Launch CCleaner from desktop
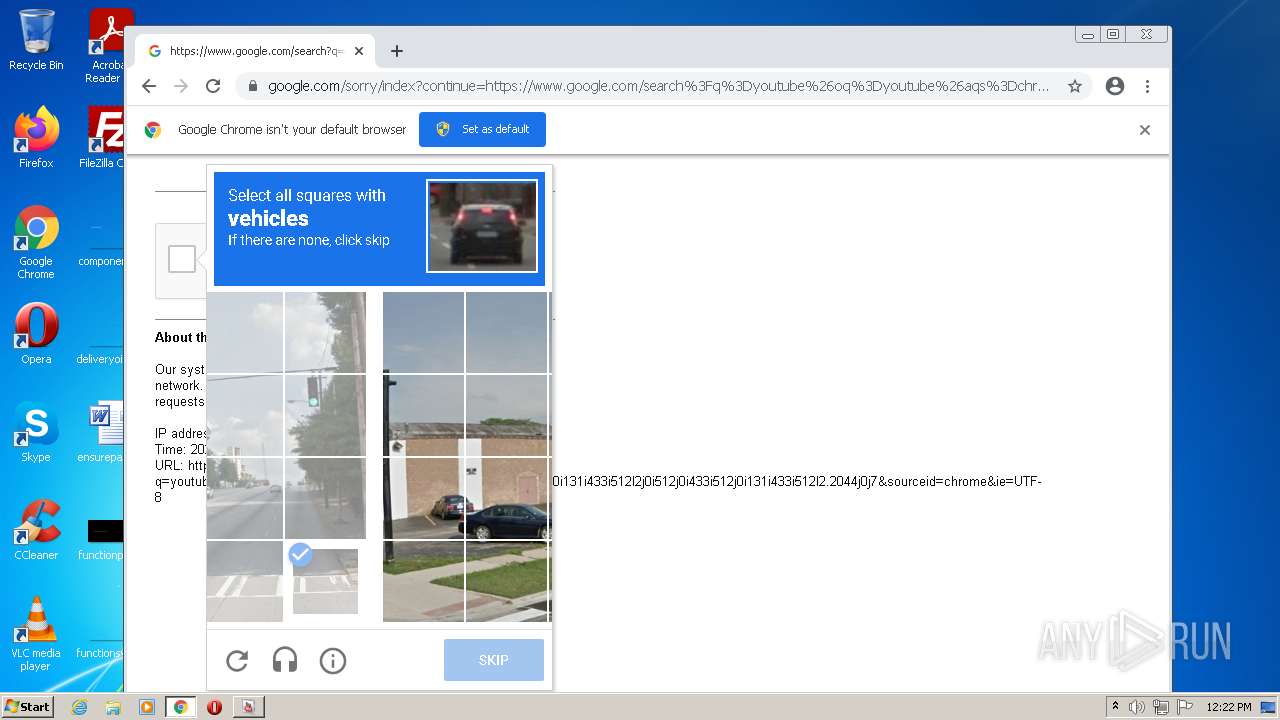Viewport: 1280px width, 720px height. (x=36, y=529)
